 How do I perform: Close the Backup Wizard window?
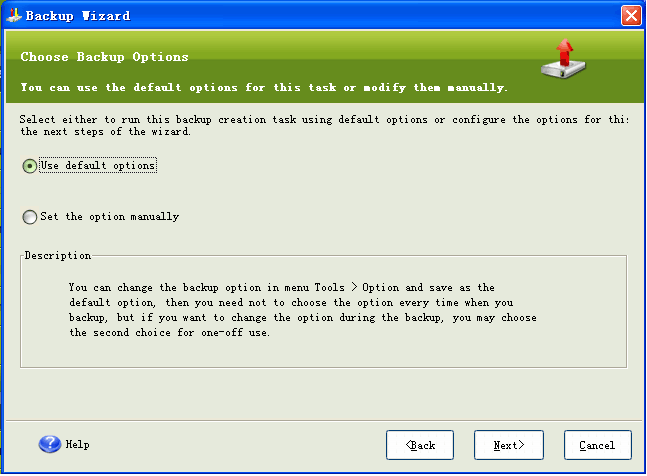pyautogui.click(x=631, y=16)
